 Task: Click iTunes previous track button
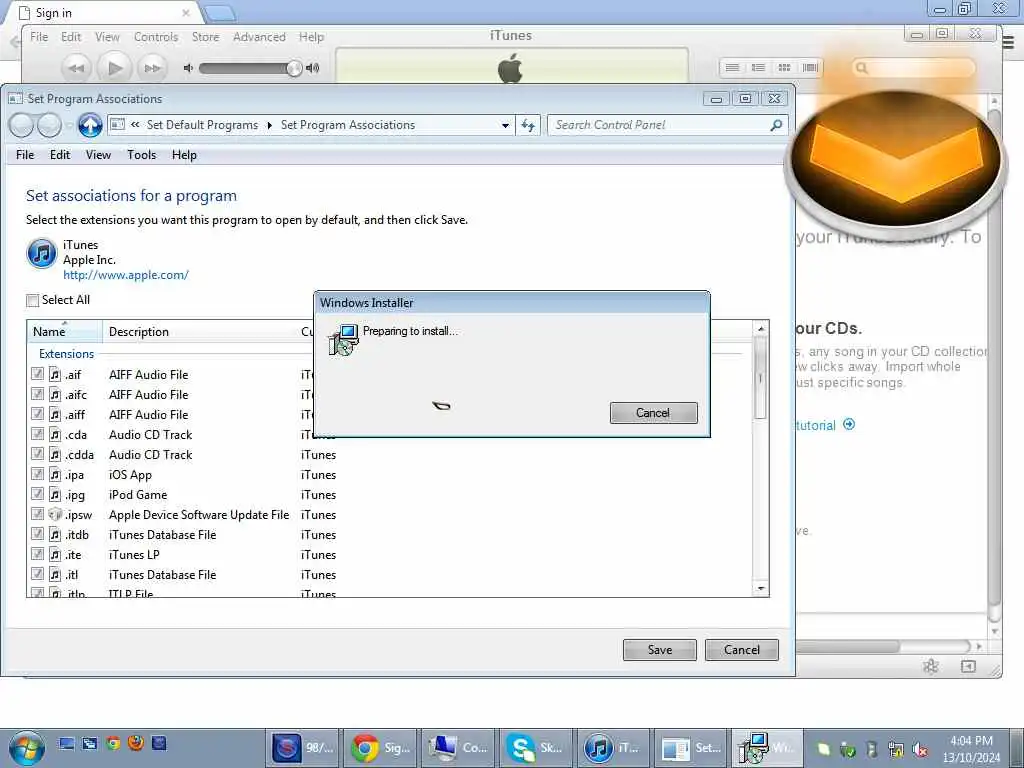click(x=76, y=68)
